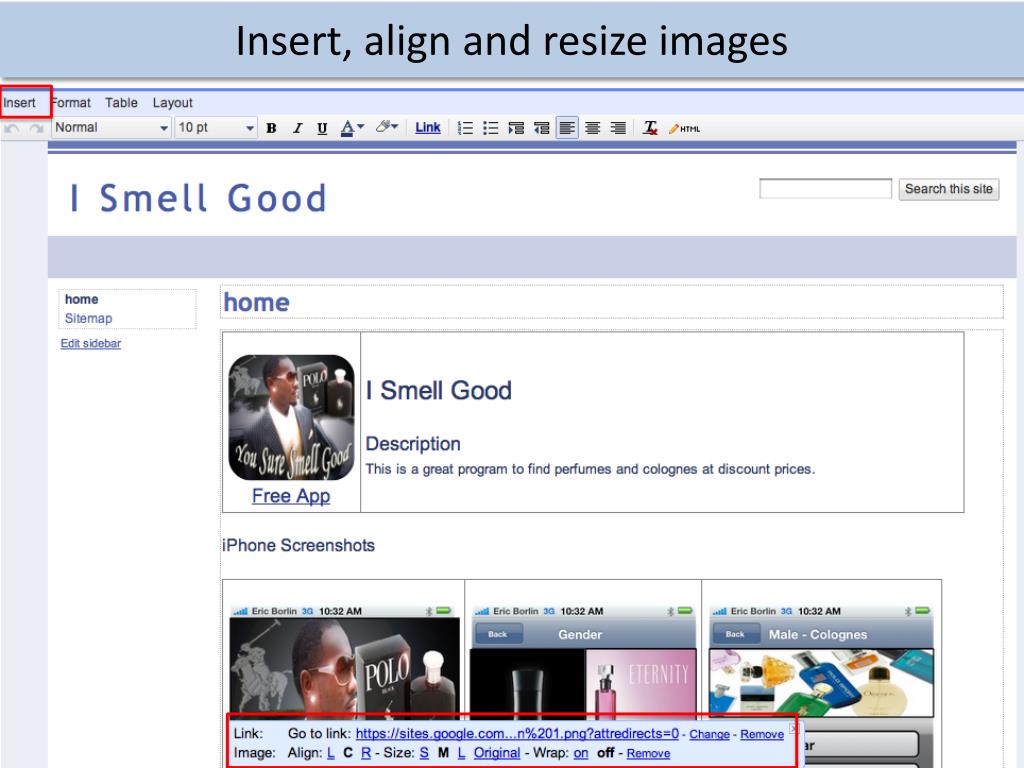Select the app icon image thumbnail
The image size is (1024, 768).
[x=291, y=417]
